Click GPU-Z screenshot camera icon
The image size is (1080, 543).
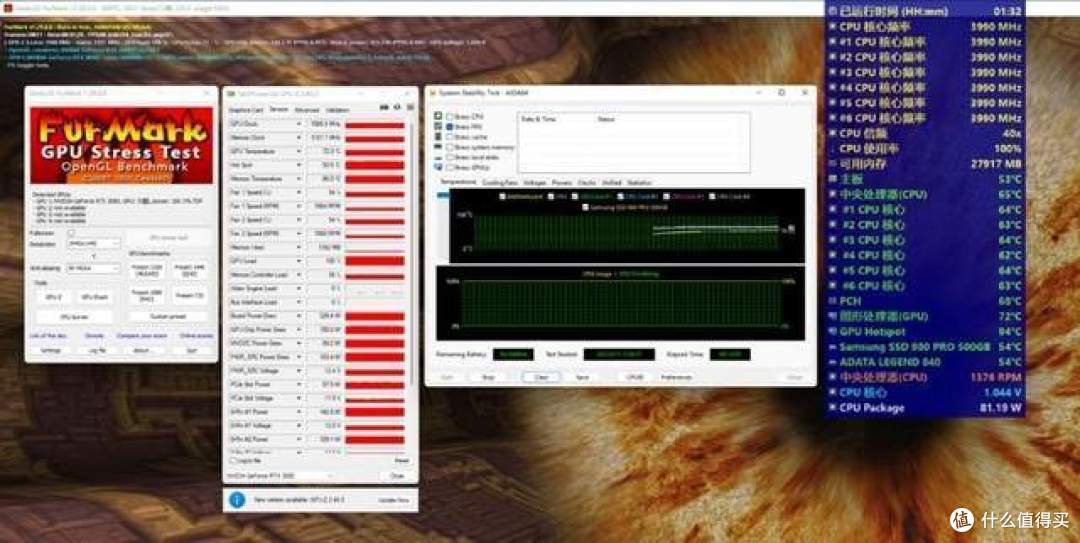pyautogui.click(x=384, y=108)
